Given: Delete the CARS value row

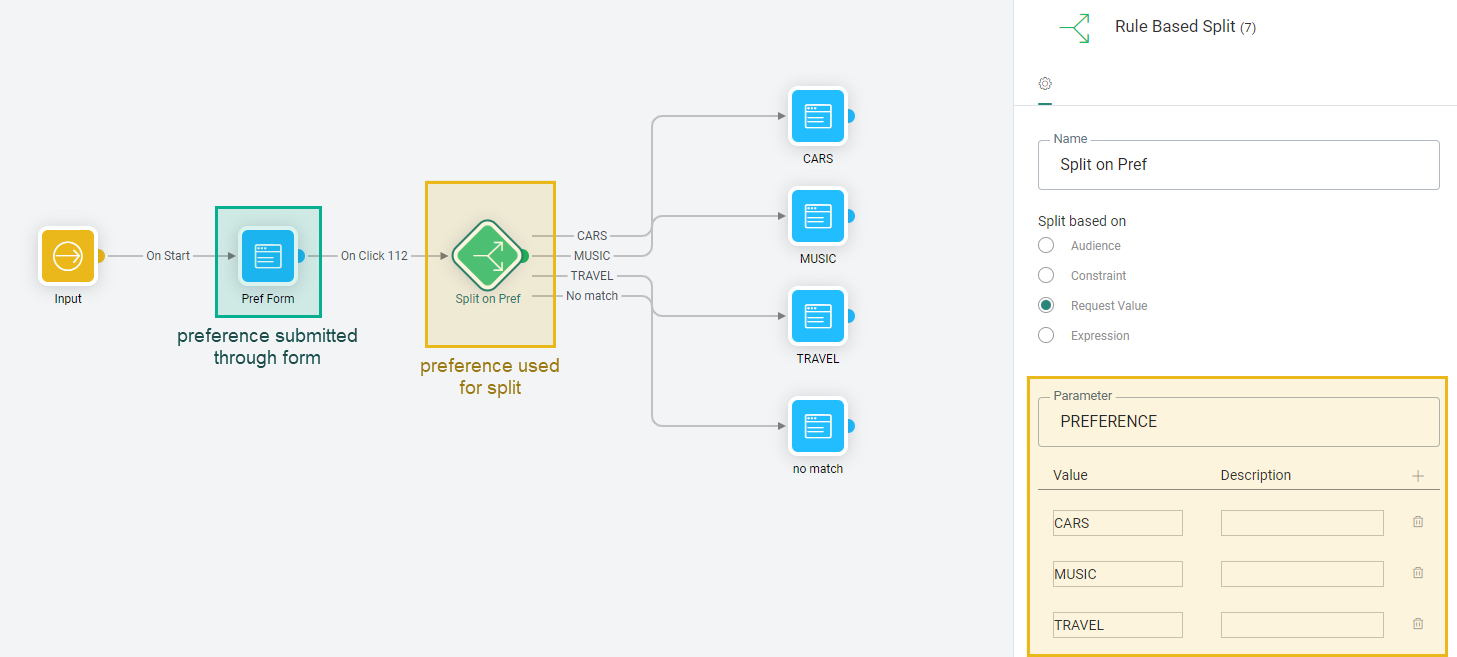Looking at the screenshot, I should tap(1417, 522).
